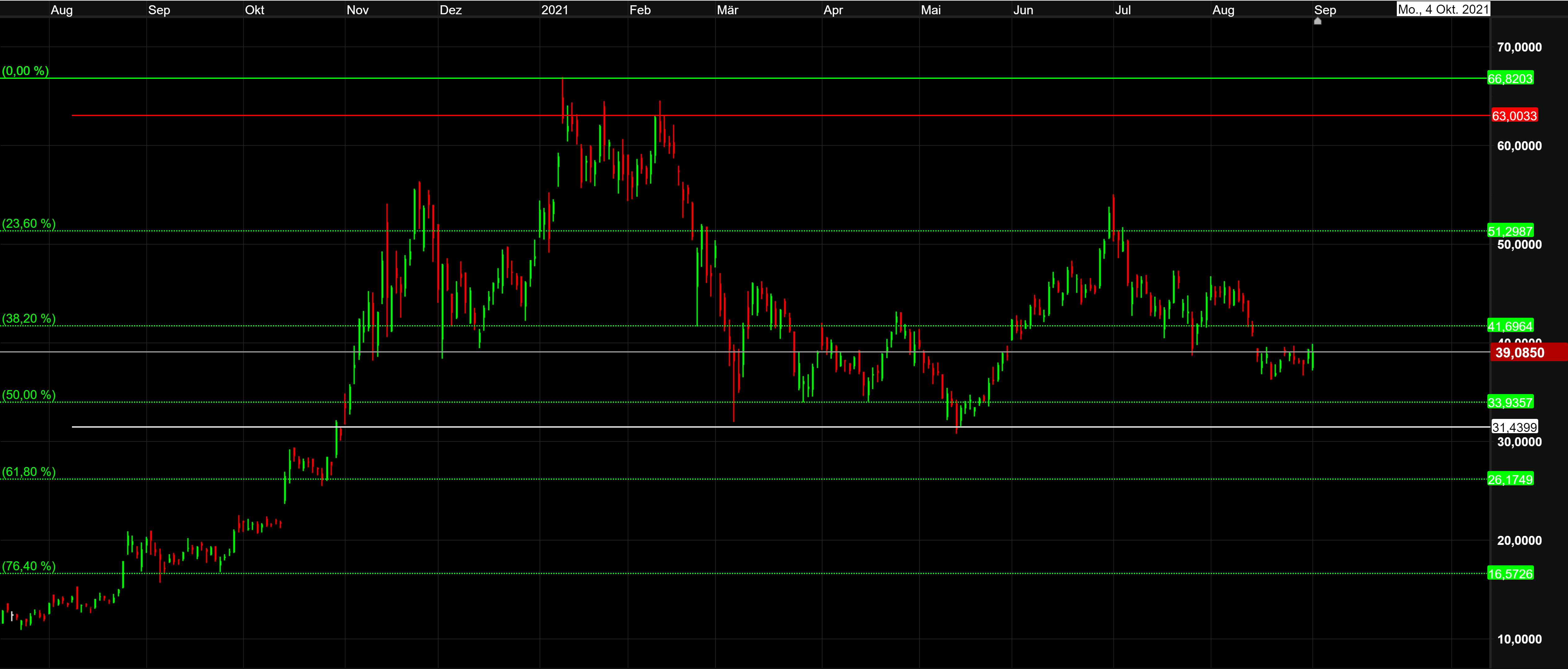Click the gray marker below Sep
The image size is (1568, 669).
(1317, 21)
